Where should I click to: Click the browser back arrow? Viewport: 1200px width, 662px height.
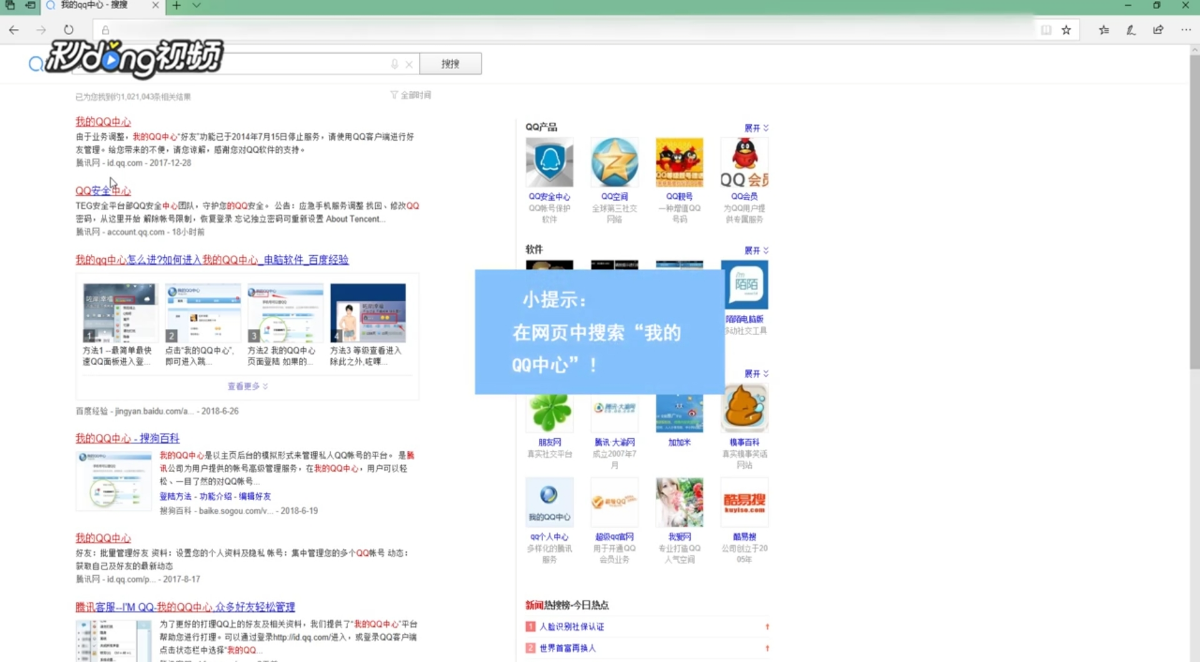[x=14, y=30]
